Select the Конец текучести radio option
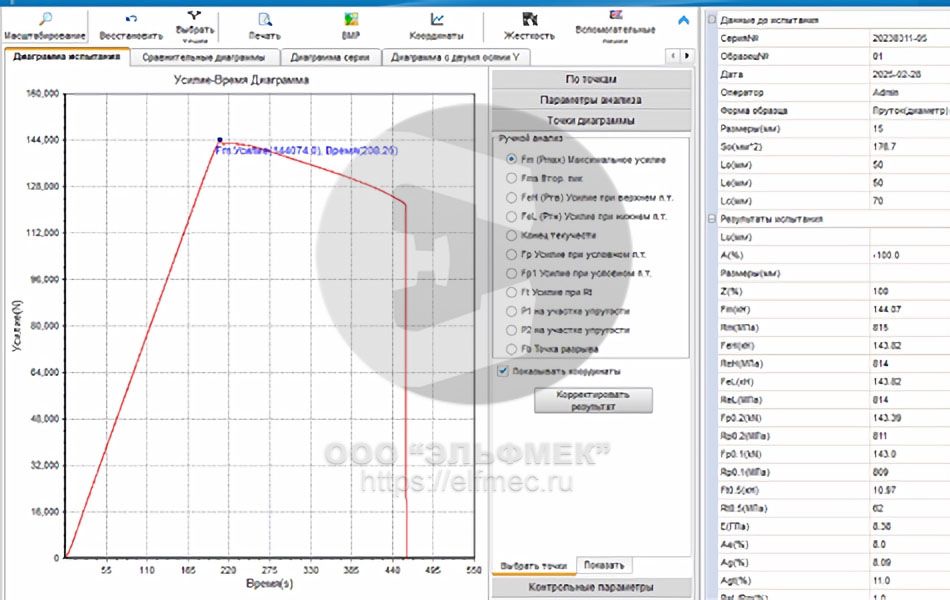The image size is (950, 600). 511,235
